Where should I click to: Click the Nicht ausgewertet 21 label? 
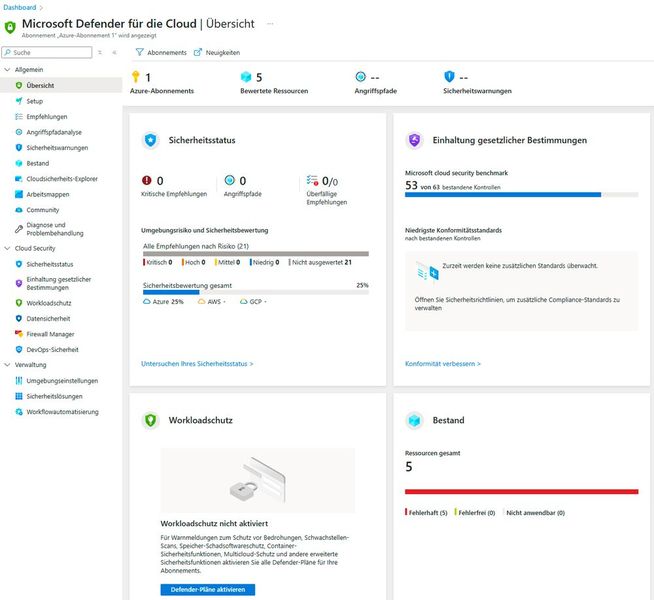point(320,262)
